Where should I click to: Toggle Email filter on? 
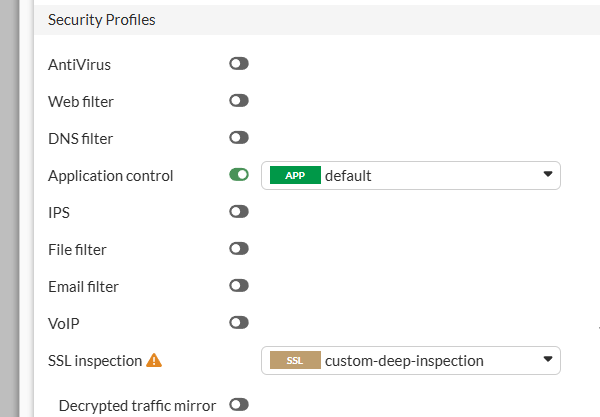(x=238, y=286)
